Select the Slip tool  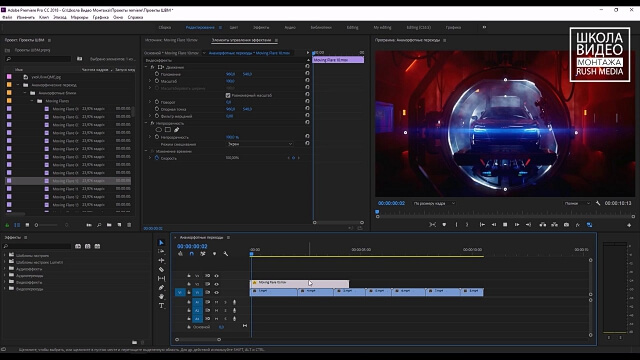161,278
